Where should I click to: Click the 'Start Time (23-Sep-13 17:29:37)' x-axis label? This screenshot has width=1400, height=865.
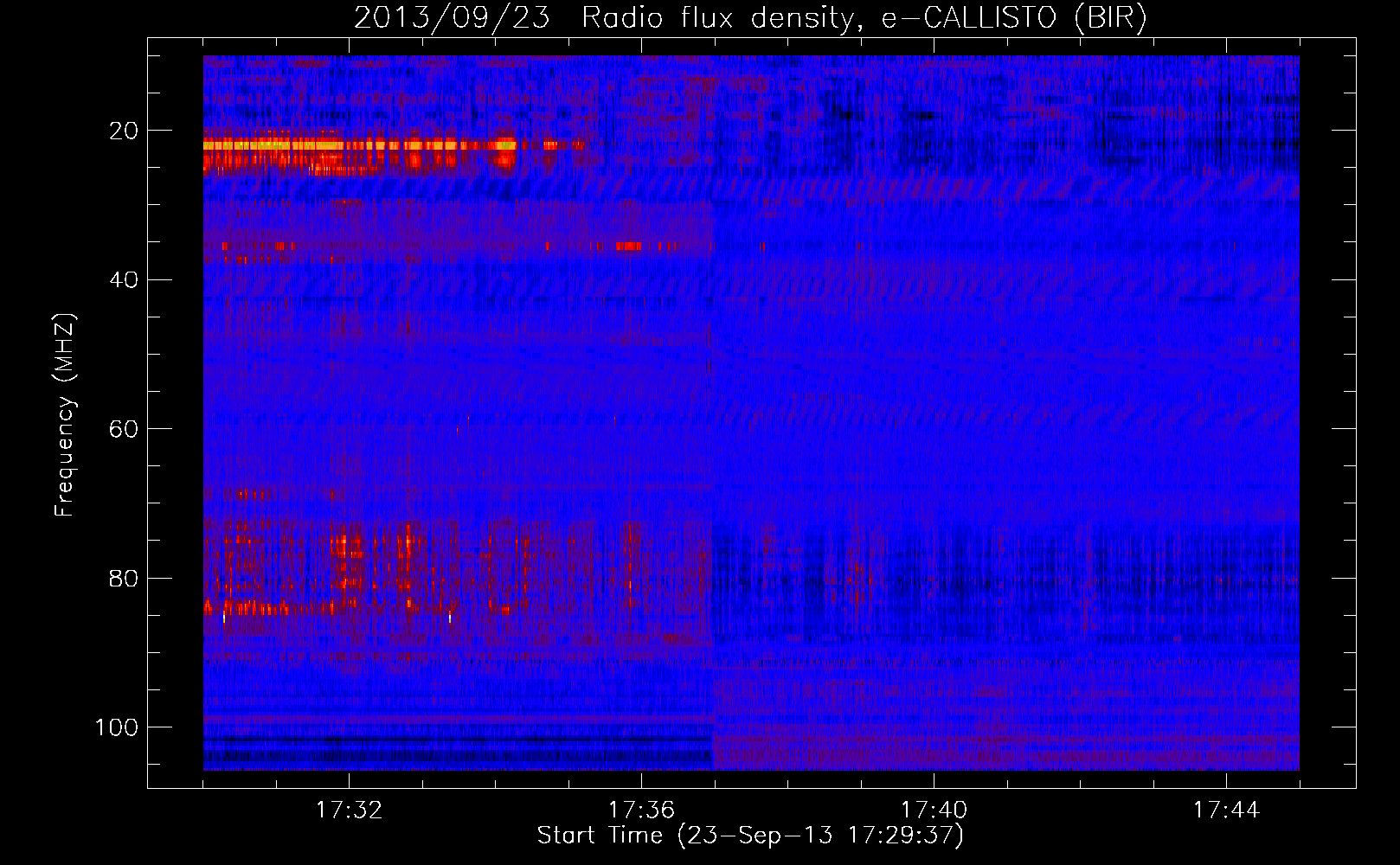[x=750, y=836]
